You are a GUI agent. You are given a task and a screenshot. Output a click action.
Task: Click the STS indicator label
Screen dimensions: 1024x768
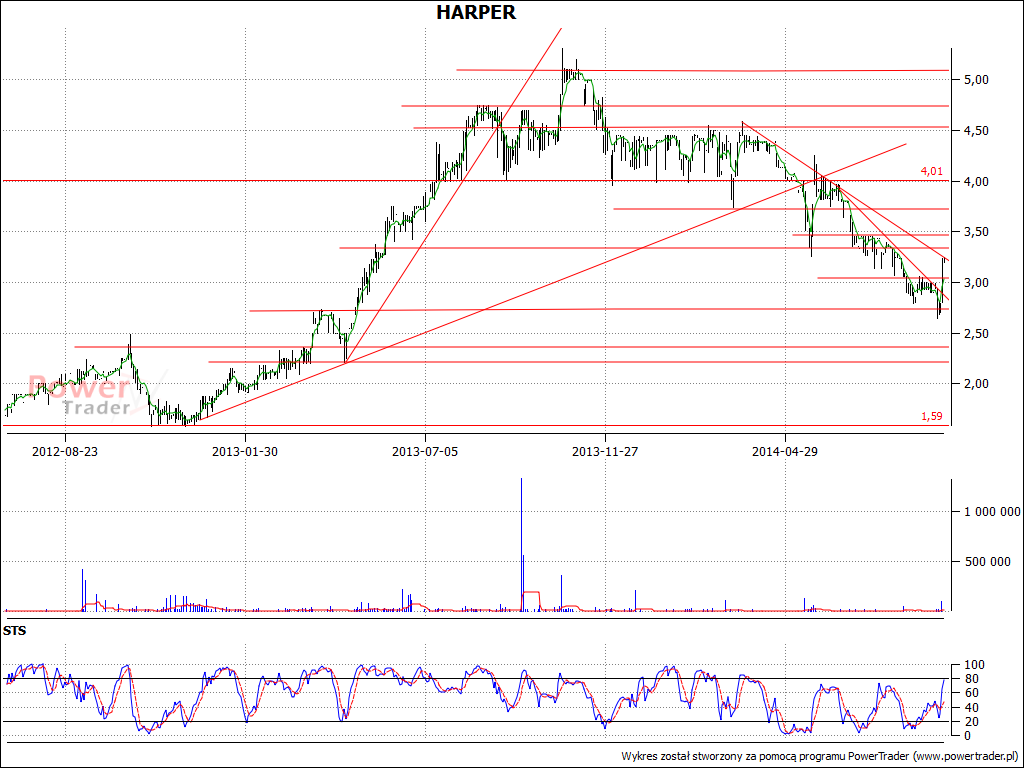pyautogui.click(x=14, y=631)
